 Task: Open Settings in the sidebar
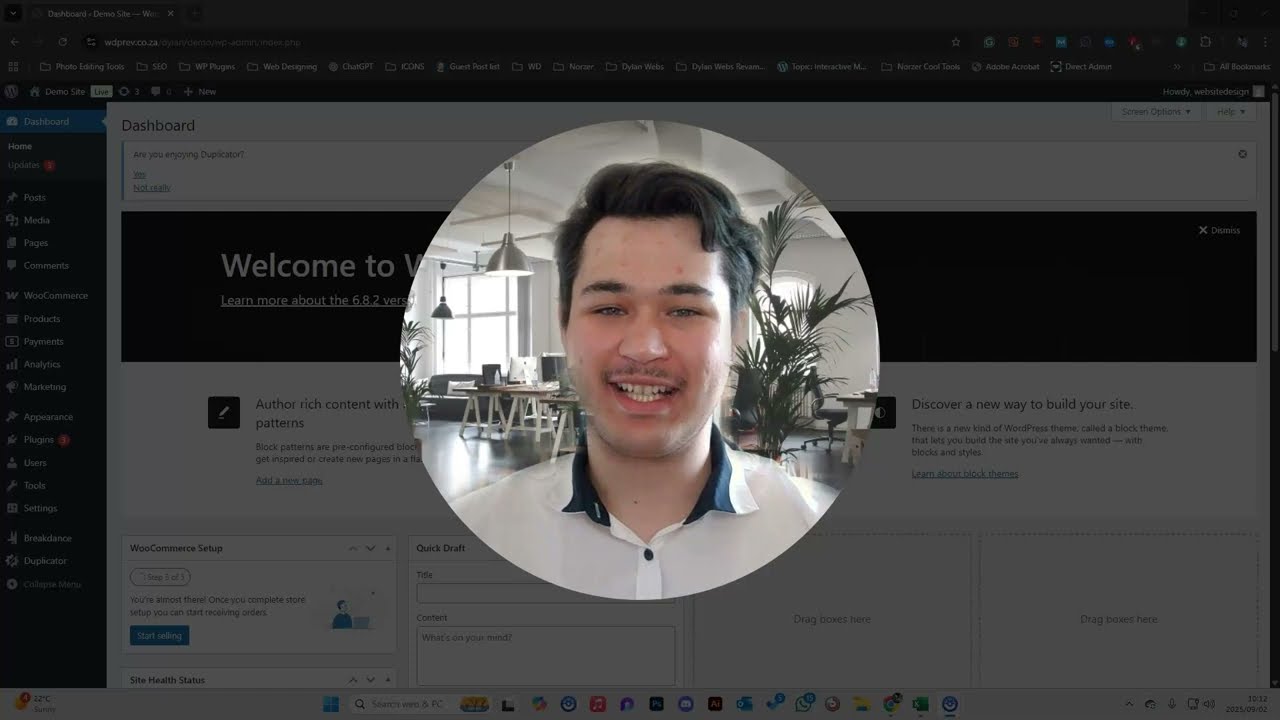[40, 508]
